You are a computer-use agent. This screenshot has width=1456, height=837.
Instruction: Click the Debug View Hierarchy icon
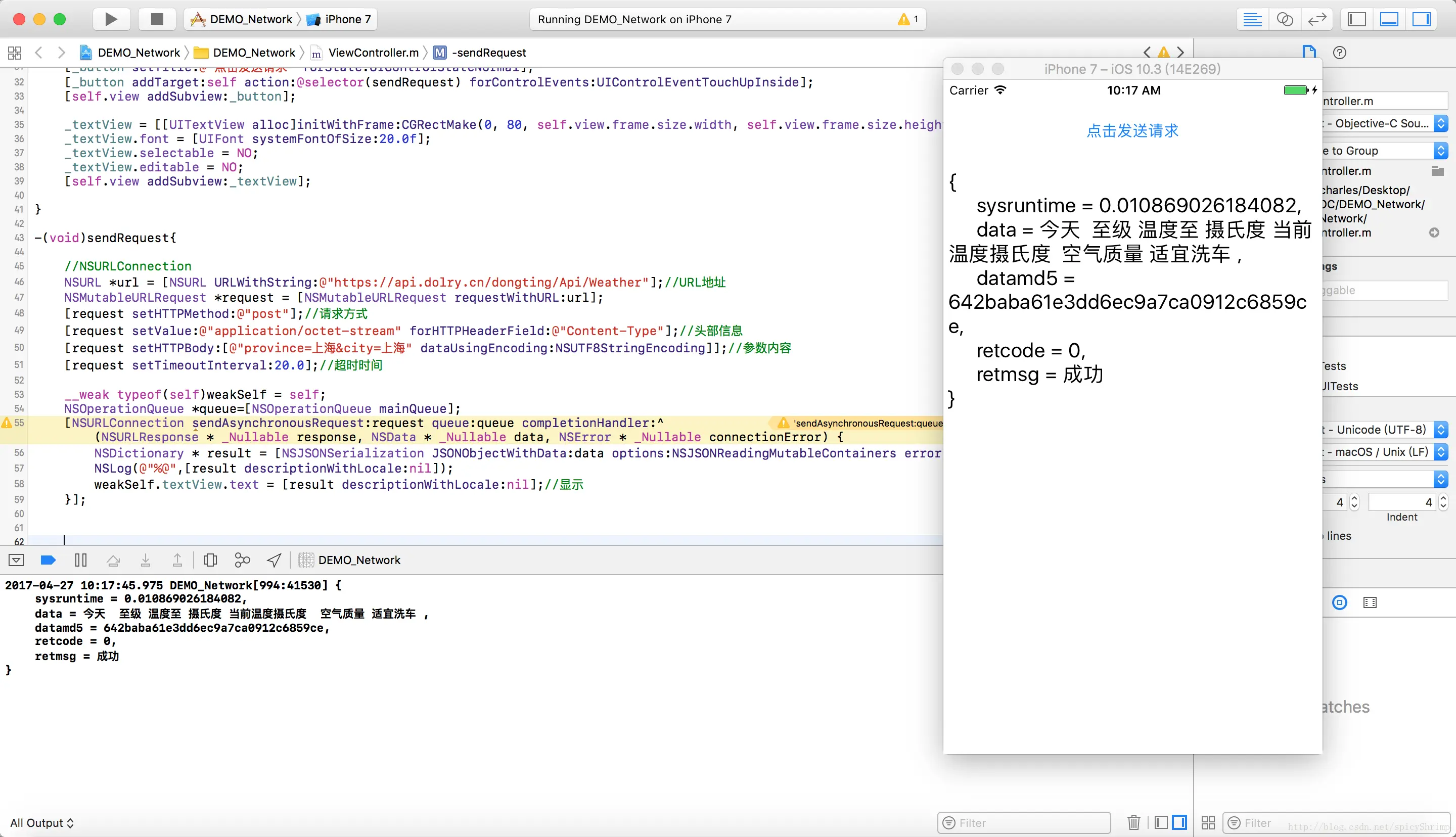coord(210,560)
